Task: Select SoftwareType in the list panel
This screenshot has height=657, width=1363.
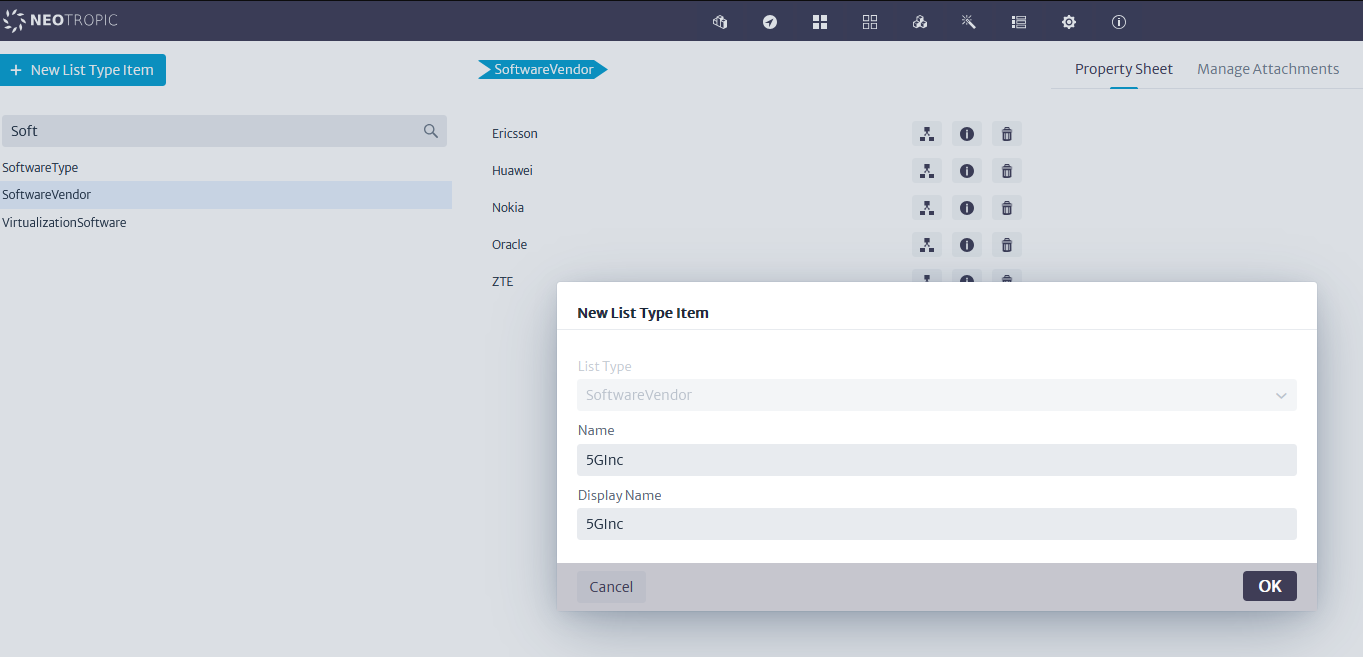Action: coord(40,167)
